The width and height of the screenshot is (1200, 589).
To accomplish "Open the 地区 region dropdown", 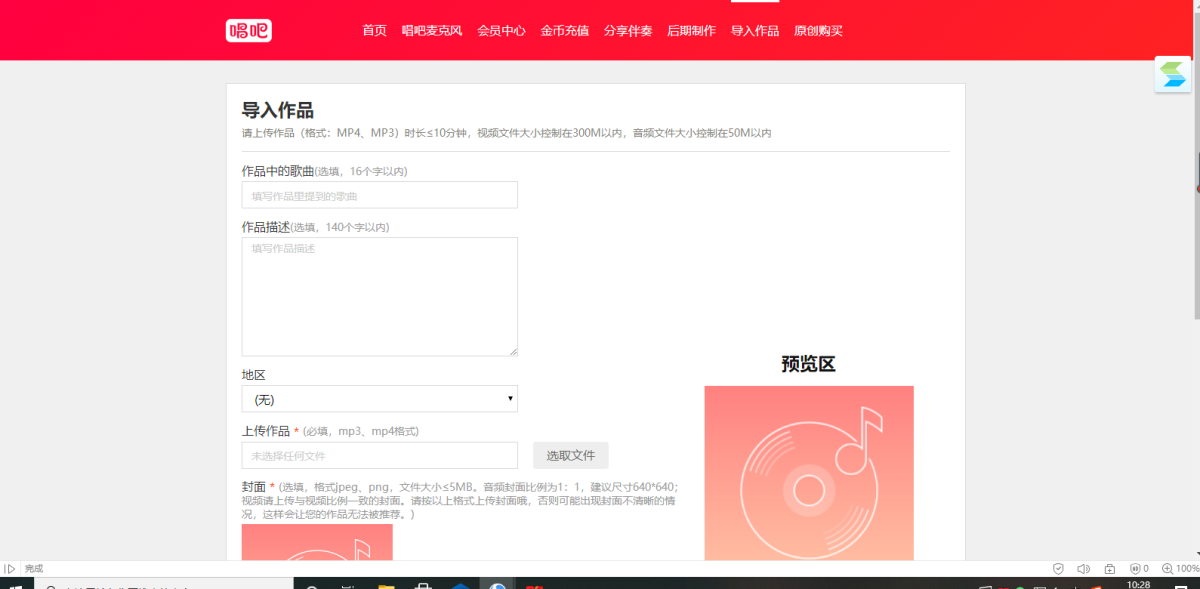I will click(x=379, y=399).
